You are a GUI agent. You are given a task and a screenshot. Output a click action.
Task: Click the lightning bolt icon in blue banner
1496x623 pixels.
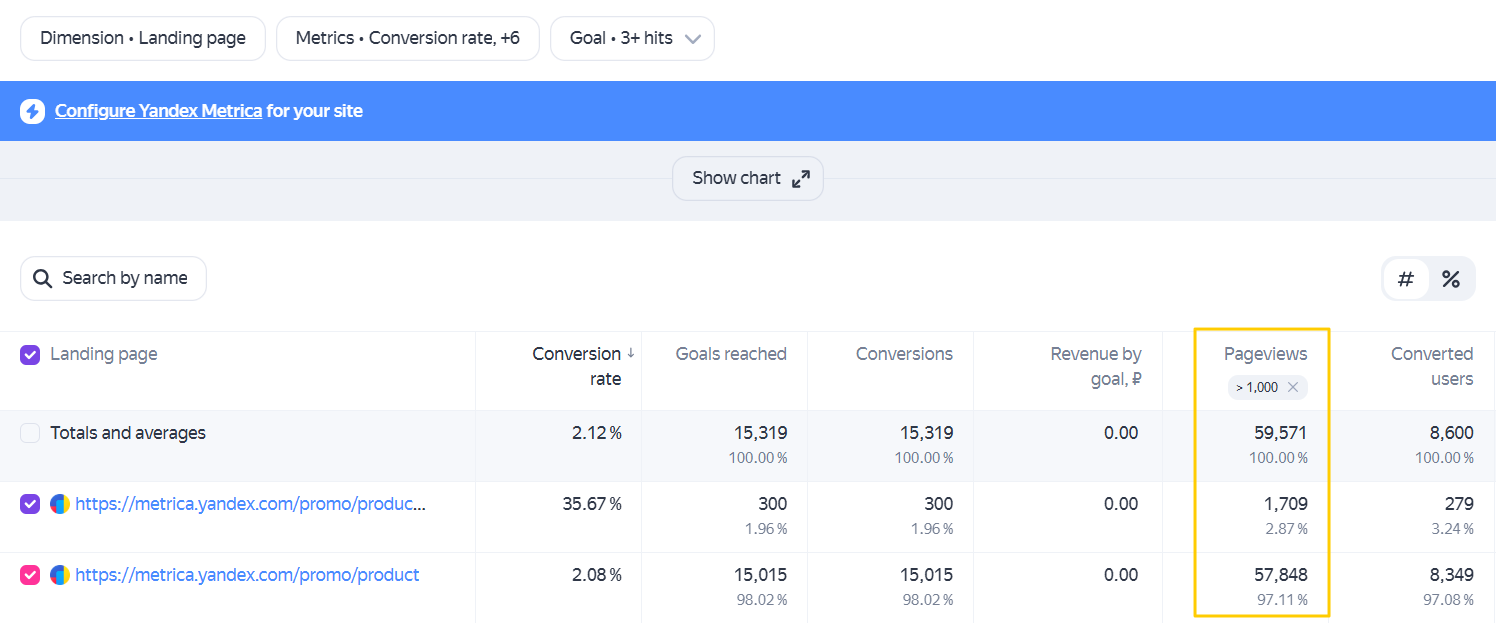[x=32, y=111]
